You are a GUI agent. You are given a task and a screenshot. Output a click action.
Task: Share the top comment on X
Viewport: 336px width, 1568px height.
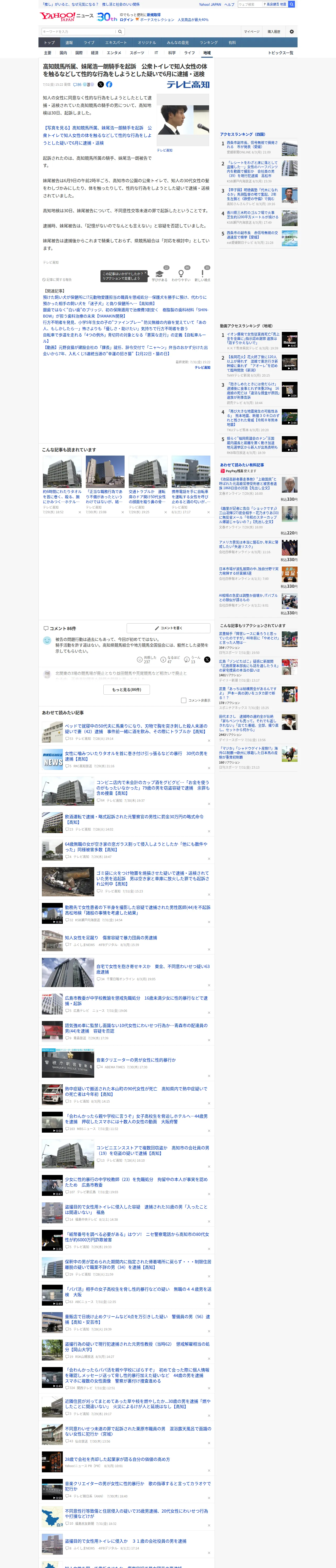207,659
